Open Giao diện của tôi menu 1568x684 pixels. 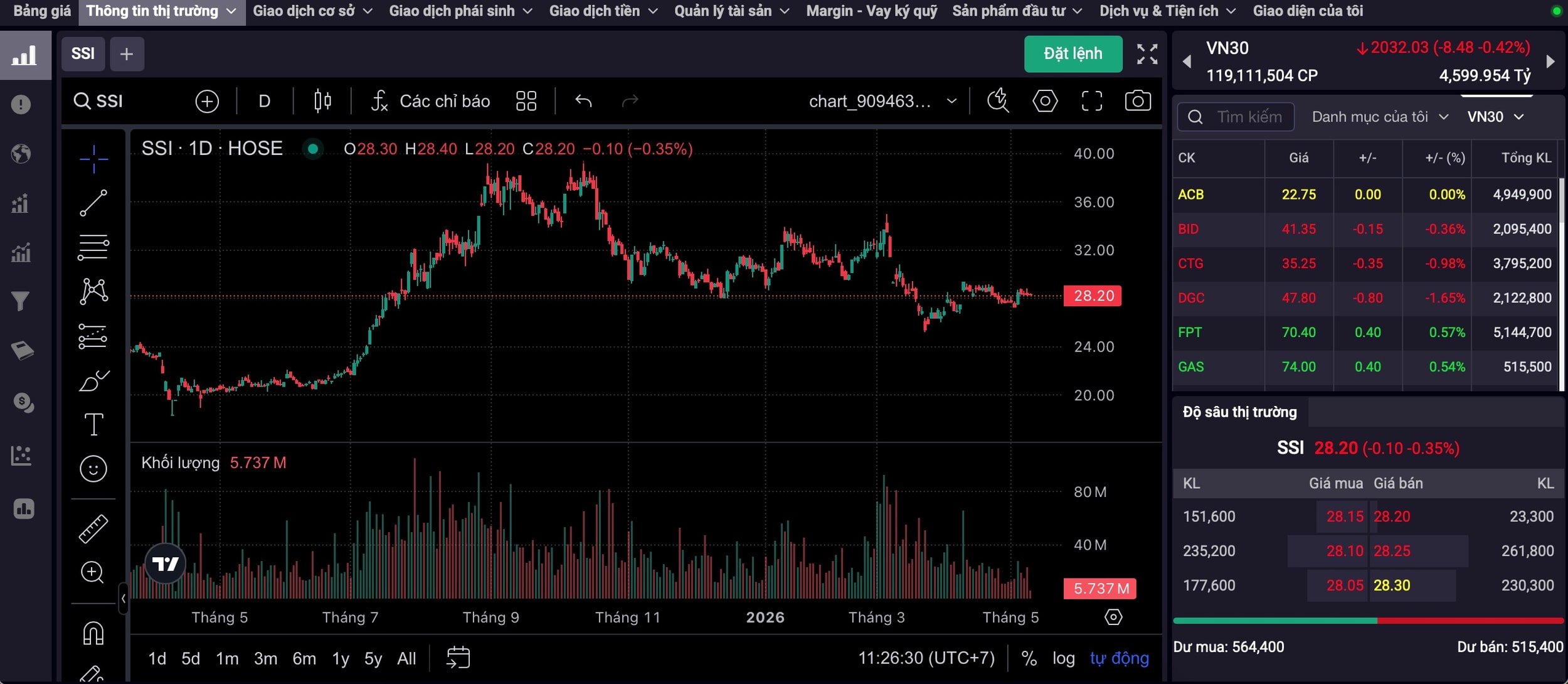1308,11
